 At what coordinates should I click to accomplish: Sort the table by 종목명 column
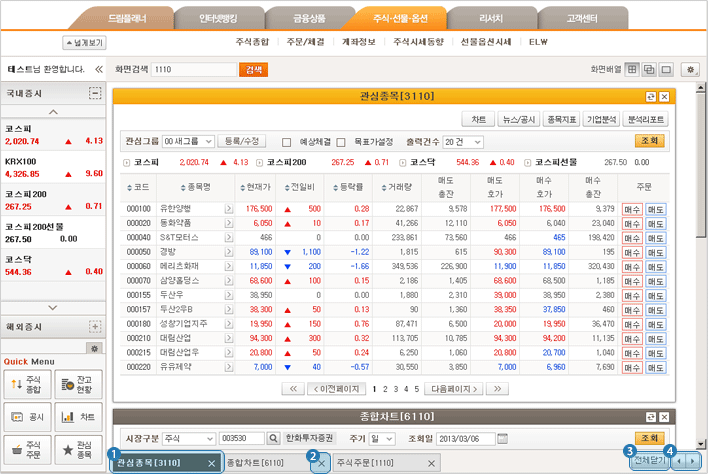click(196, 187)
